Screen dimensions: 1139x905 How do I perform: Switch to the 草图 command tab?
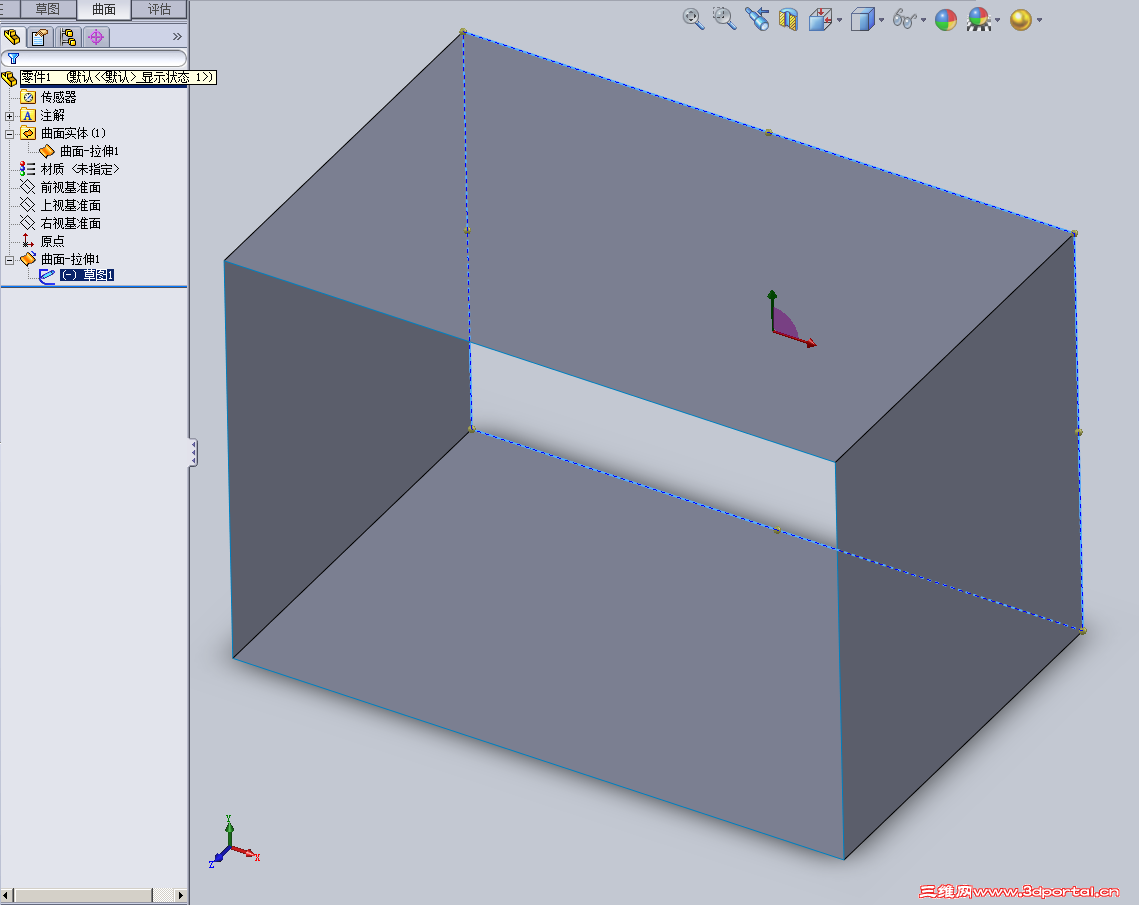pos(48,9)
